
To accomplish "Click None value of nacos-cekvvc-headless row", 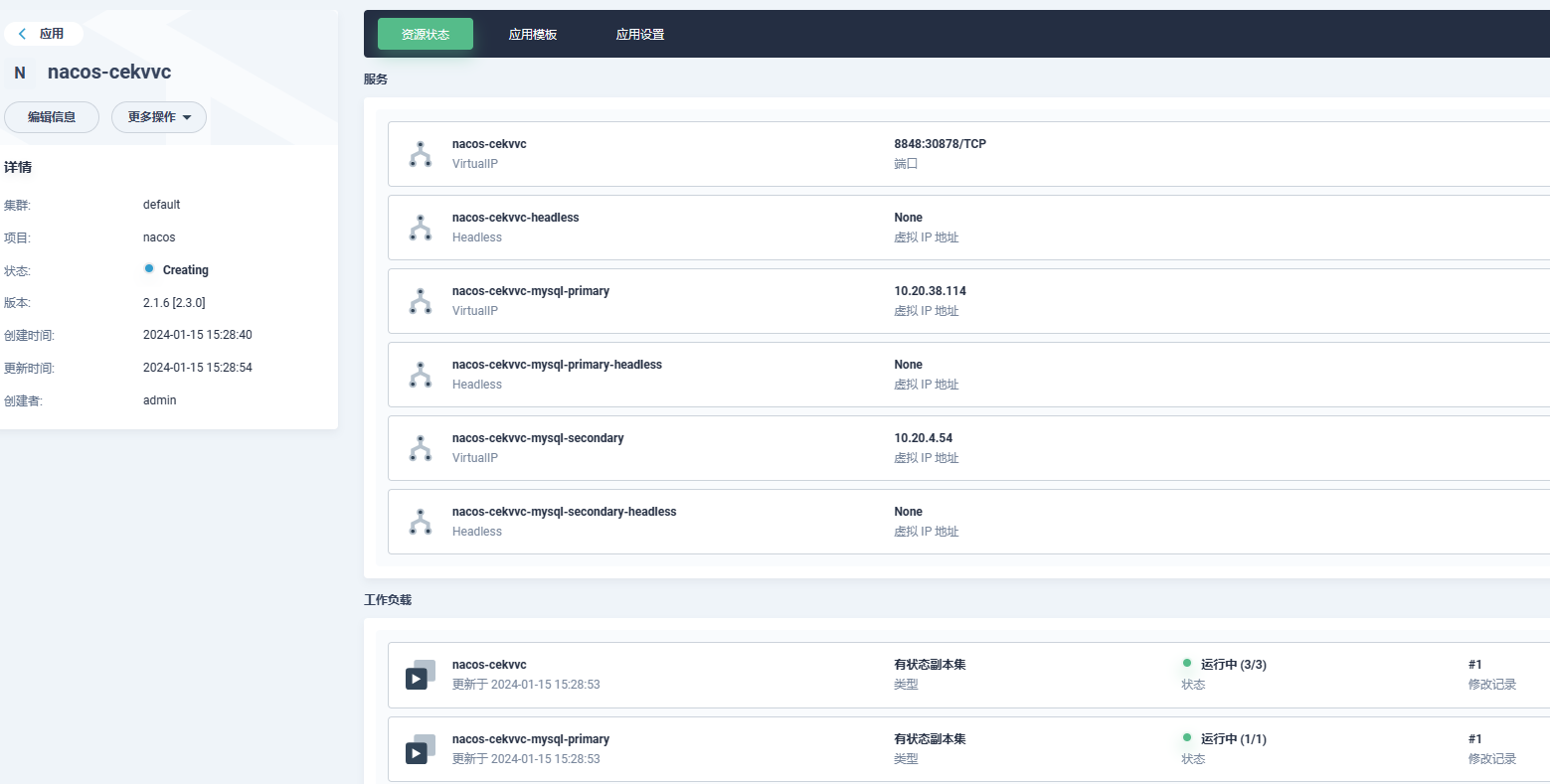I will click(x=909, y=218).
